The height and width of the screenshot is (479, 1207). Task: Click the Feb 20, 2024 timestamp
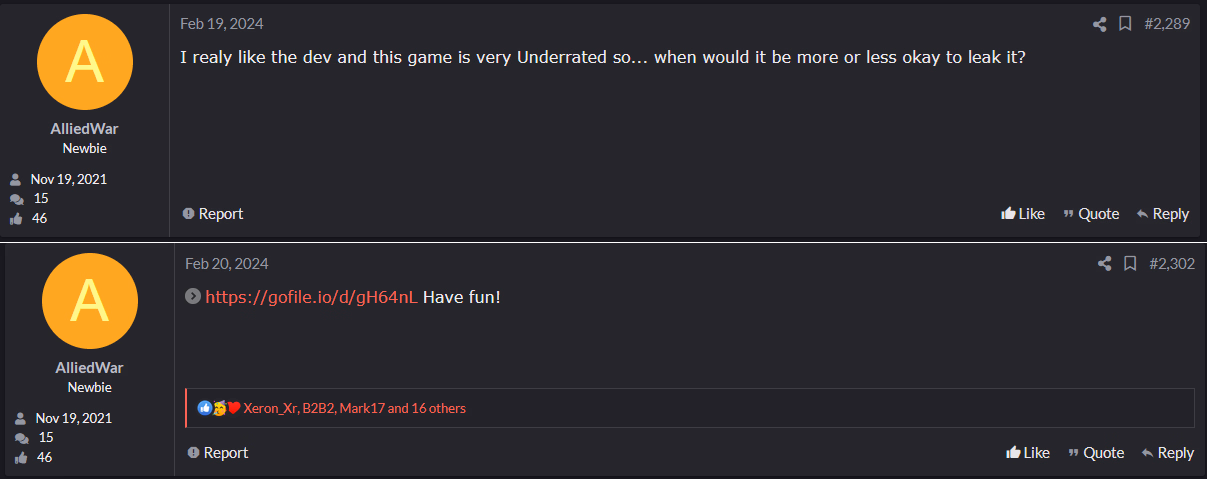coord(226,264)
